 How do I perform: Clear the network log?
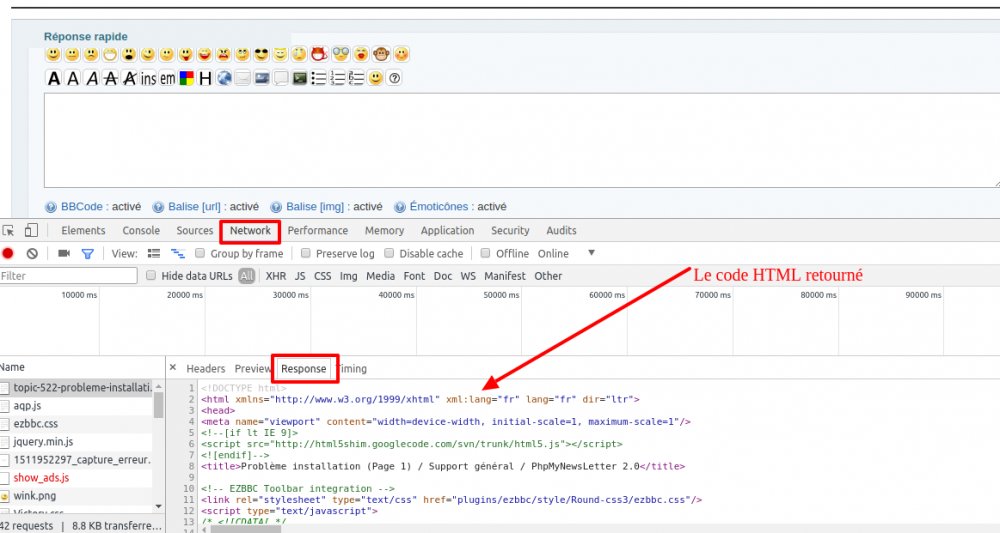point(32,254)
